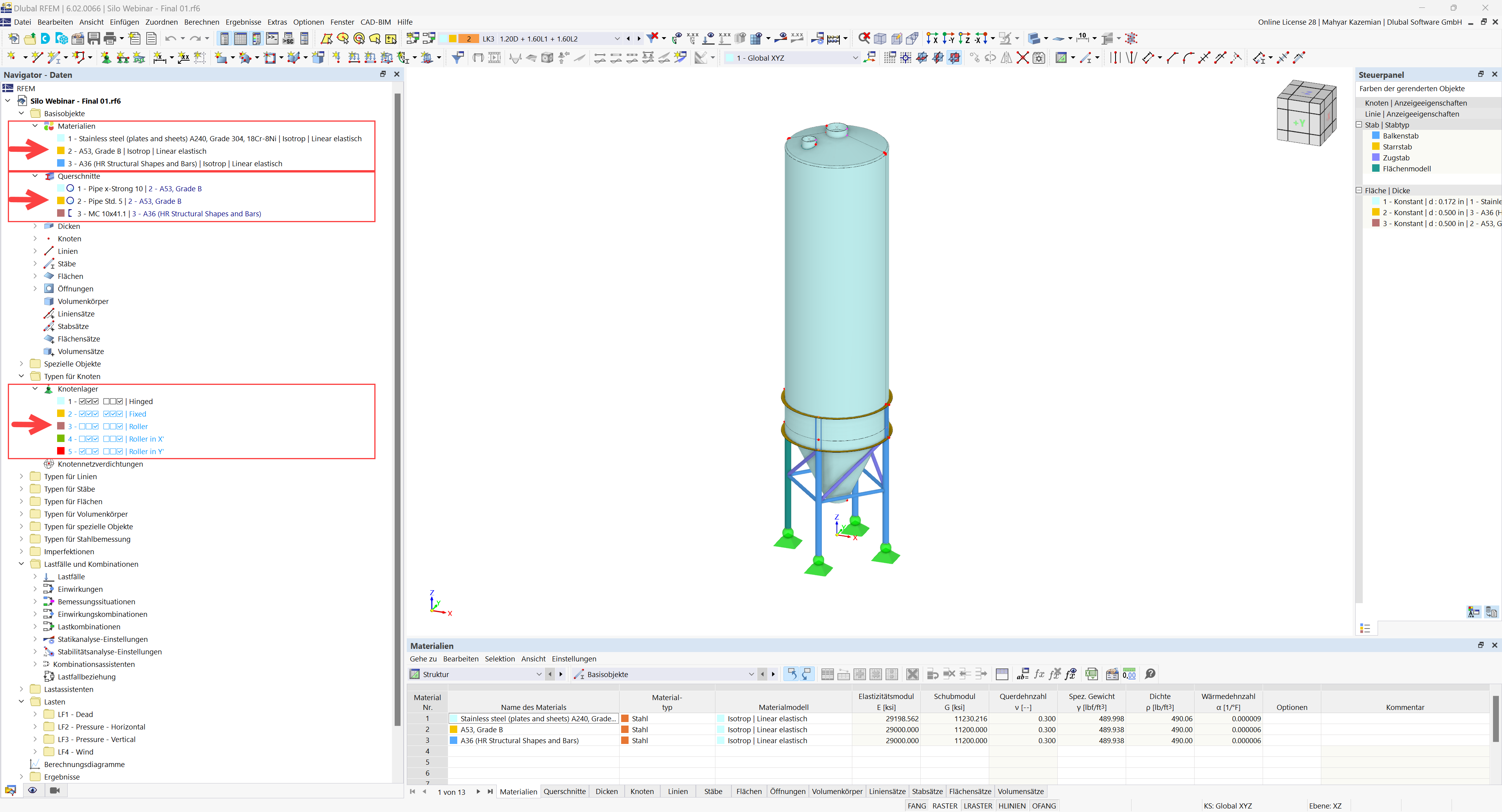Open the display settings gear icon
The width and height of the screenshot is (1502, 812).
pyautogui.click(x=1040, y=58)
